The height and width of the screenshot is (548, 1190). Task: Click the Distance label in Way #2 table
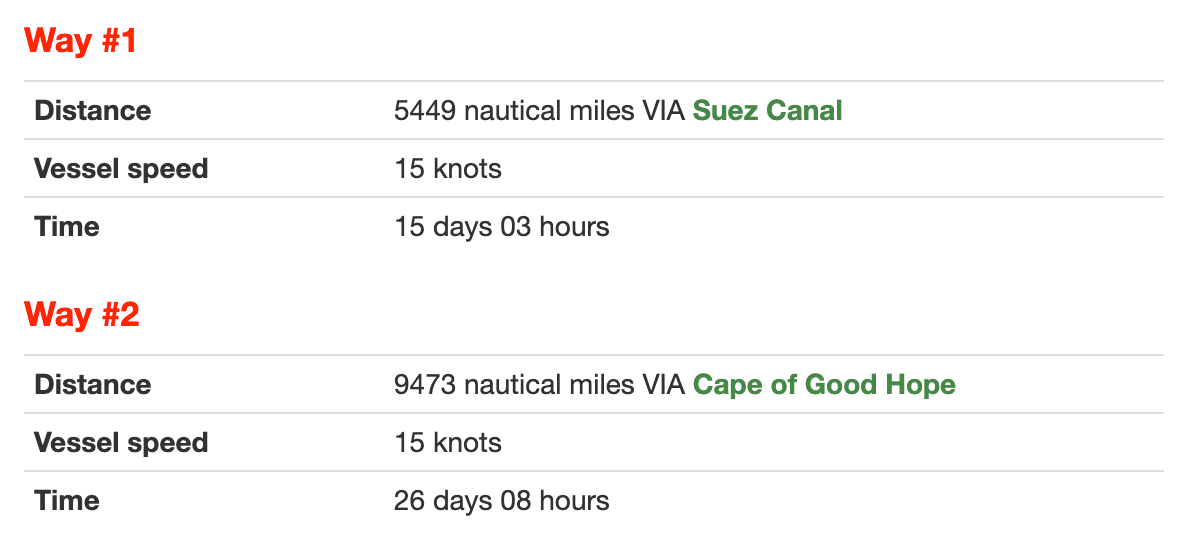click(93, 385)
